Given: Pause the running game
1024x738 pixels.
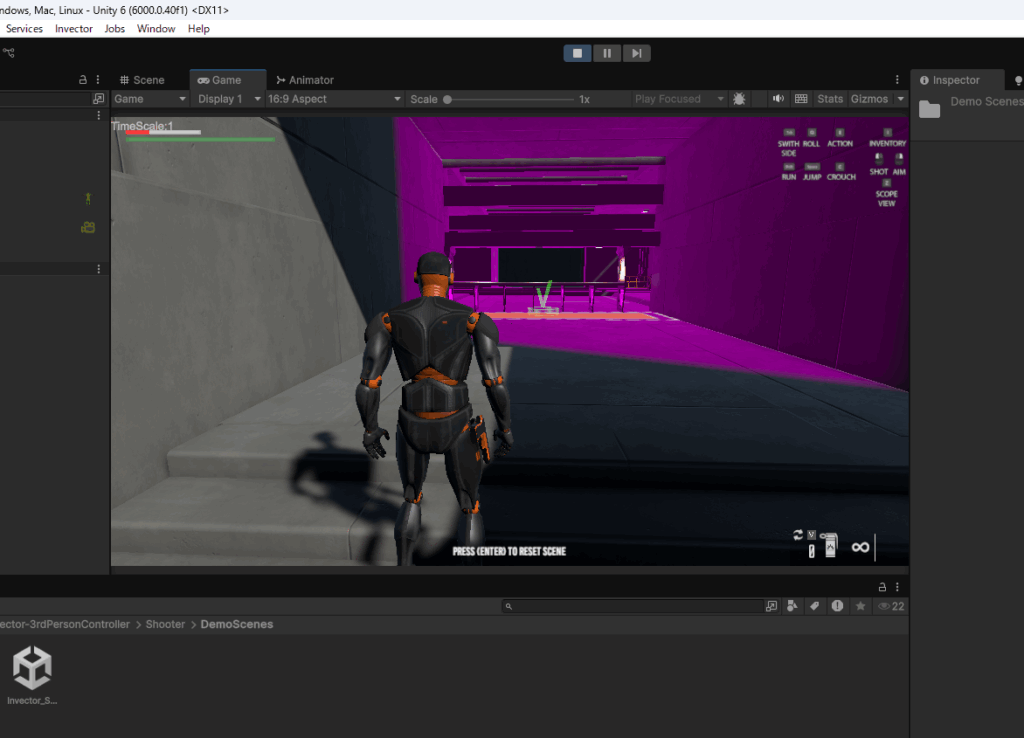Looking at the screenshot, I should [606, 53].
